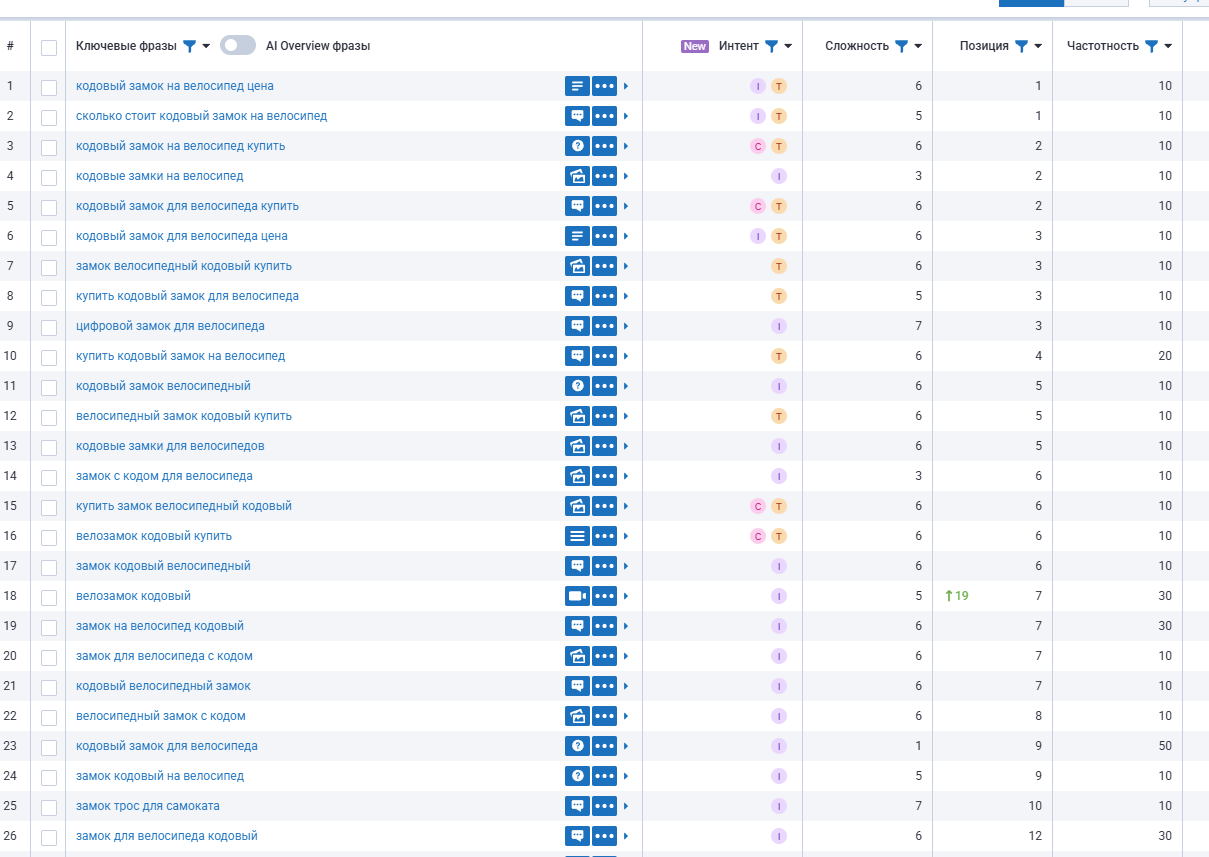Open dropdown arrow in Сложность header
This screenshot has width=1209, height=857.
pos(918,46)
